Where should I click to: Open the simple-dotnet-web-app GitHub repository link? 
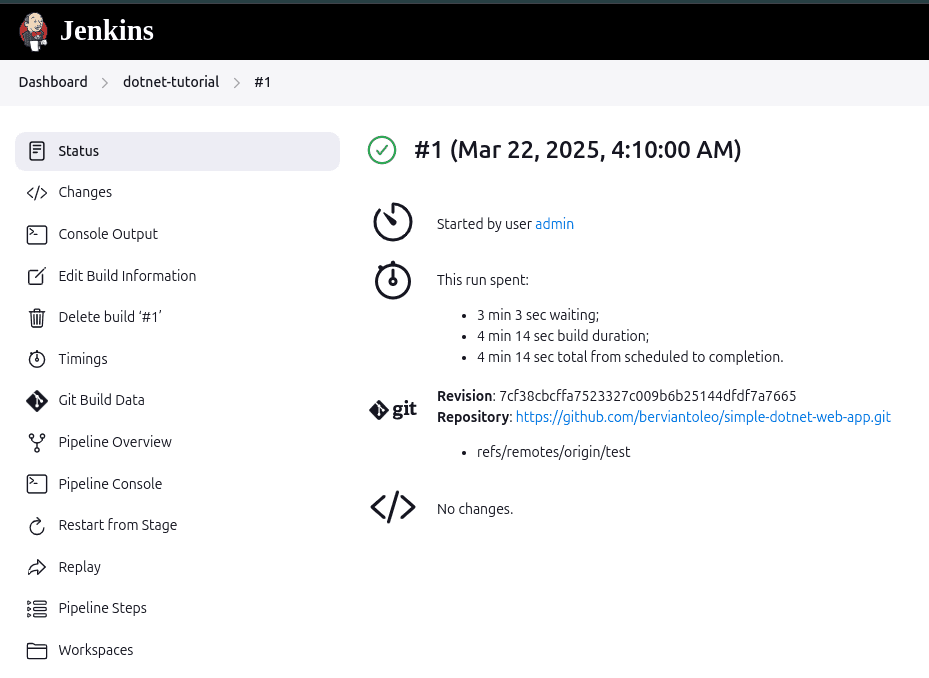tap(702, 417)
